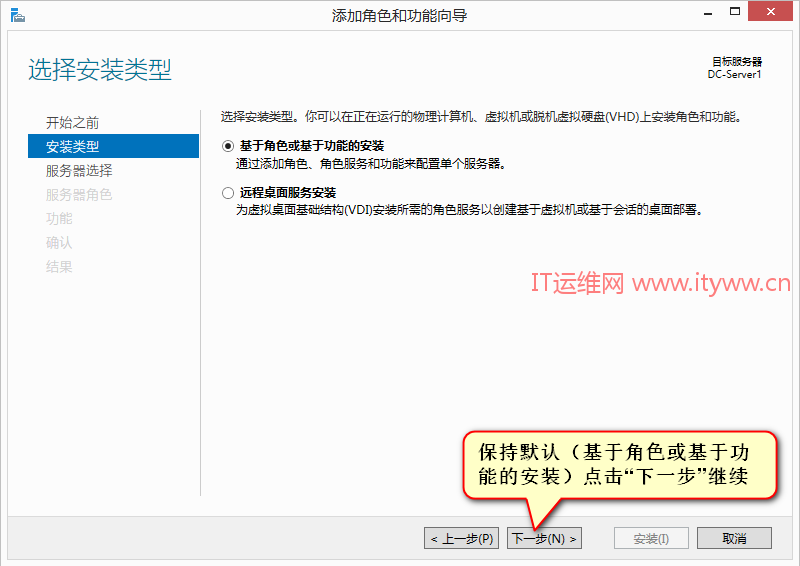Click the 服务器角色 sidebar step
Viewport: 800px width, 566px height.
click(79, 194)
